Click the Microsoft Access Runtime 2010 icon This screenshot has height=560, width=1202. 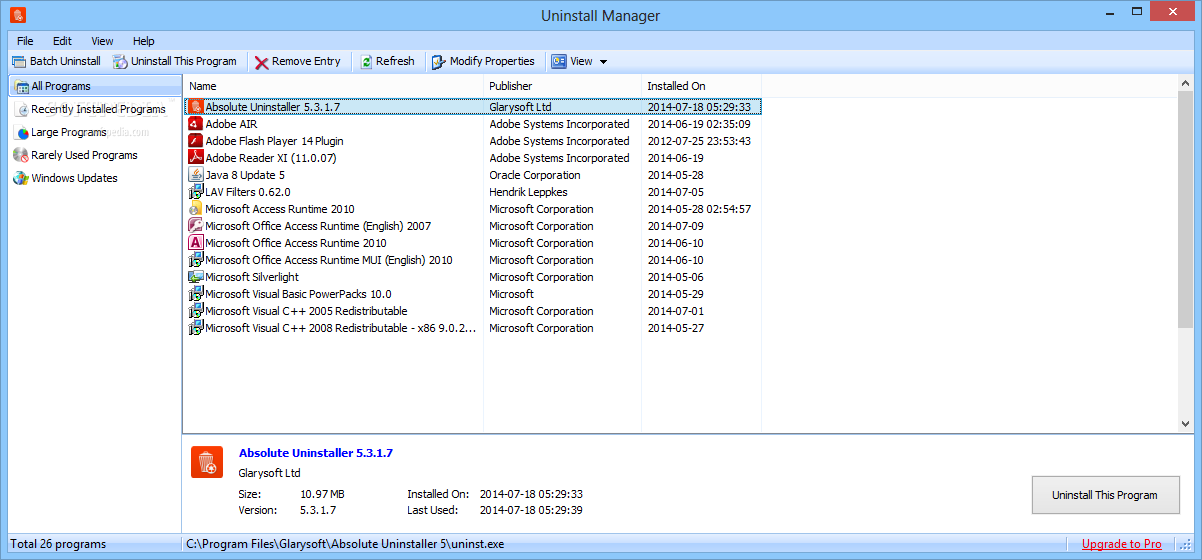(x=196, y=209)
